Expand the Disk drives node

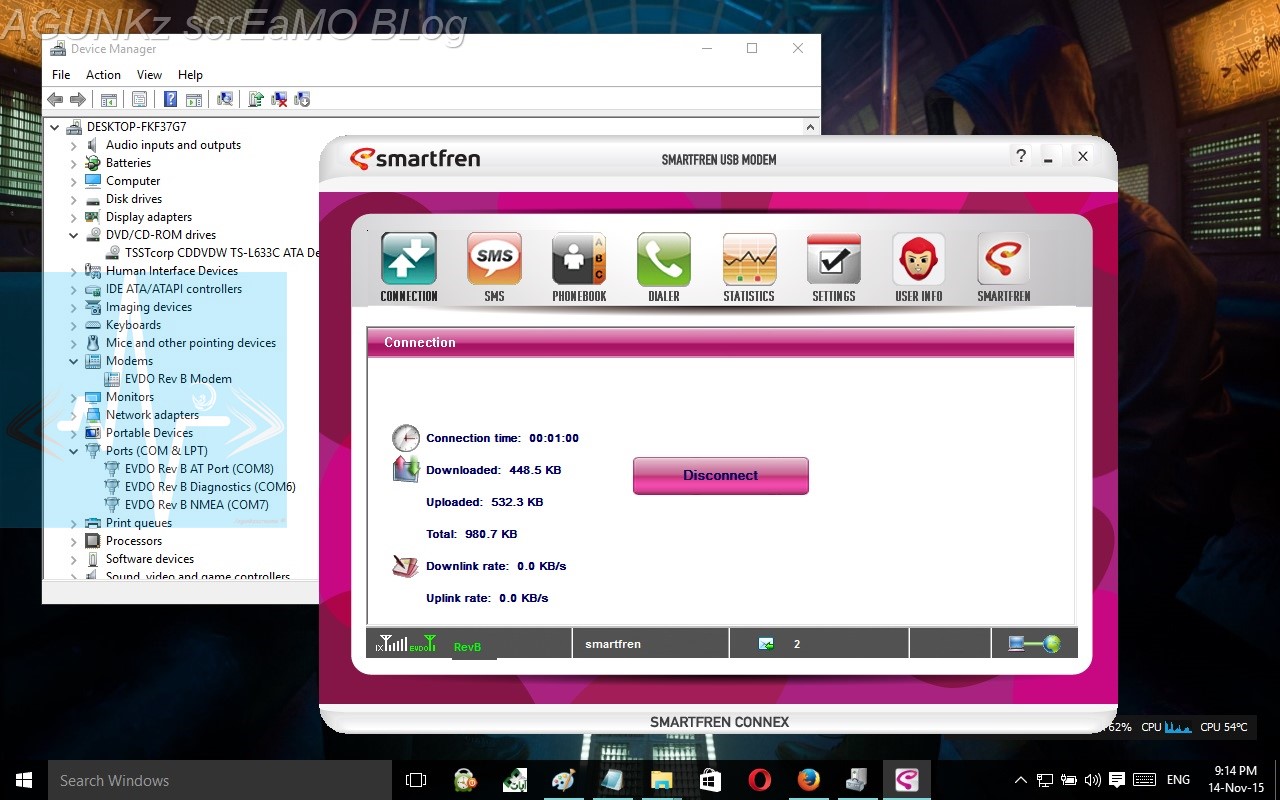73,199
